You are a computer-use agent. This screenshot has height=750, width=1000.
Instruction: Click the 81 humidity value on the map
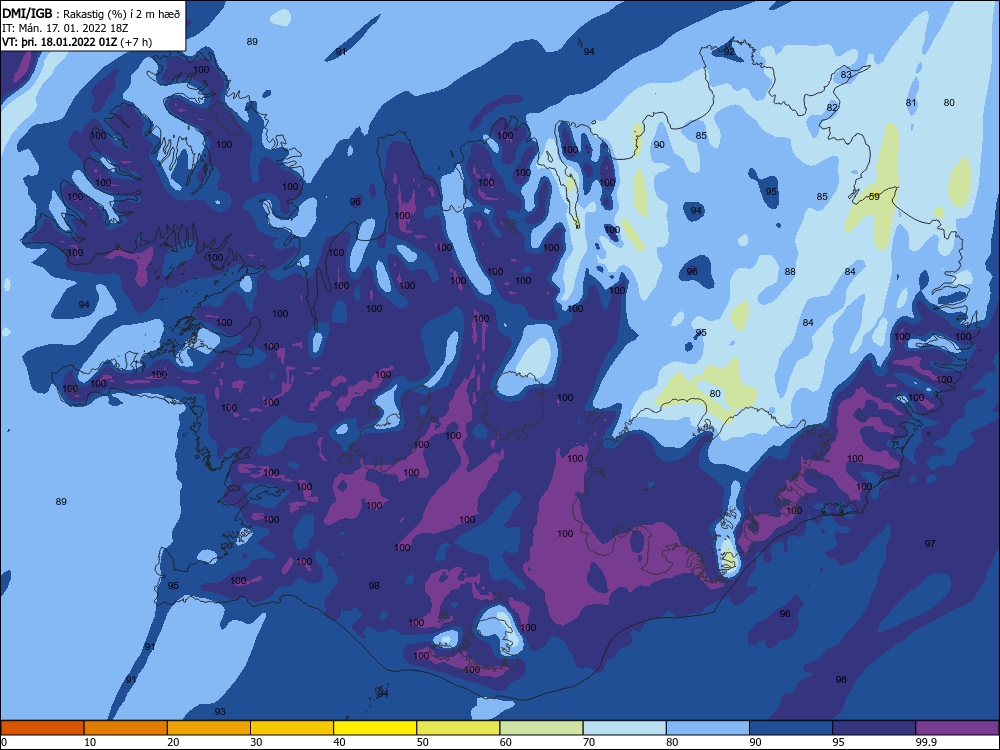[x=911, y=103]
